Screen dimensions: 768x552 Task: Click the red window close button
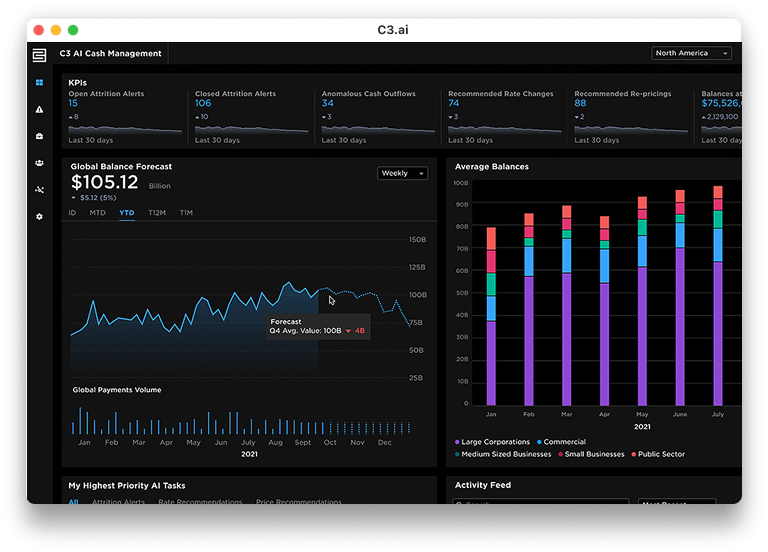coord(39,30)
